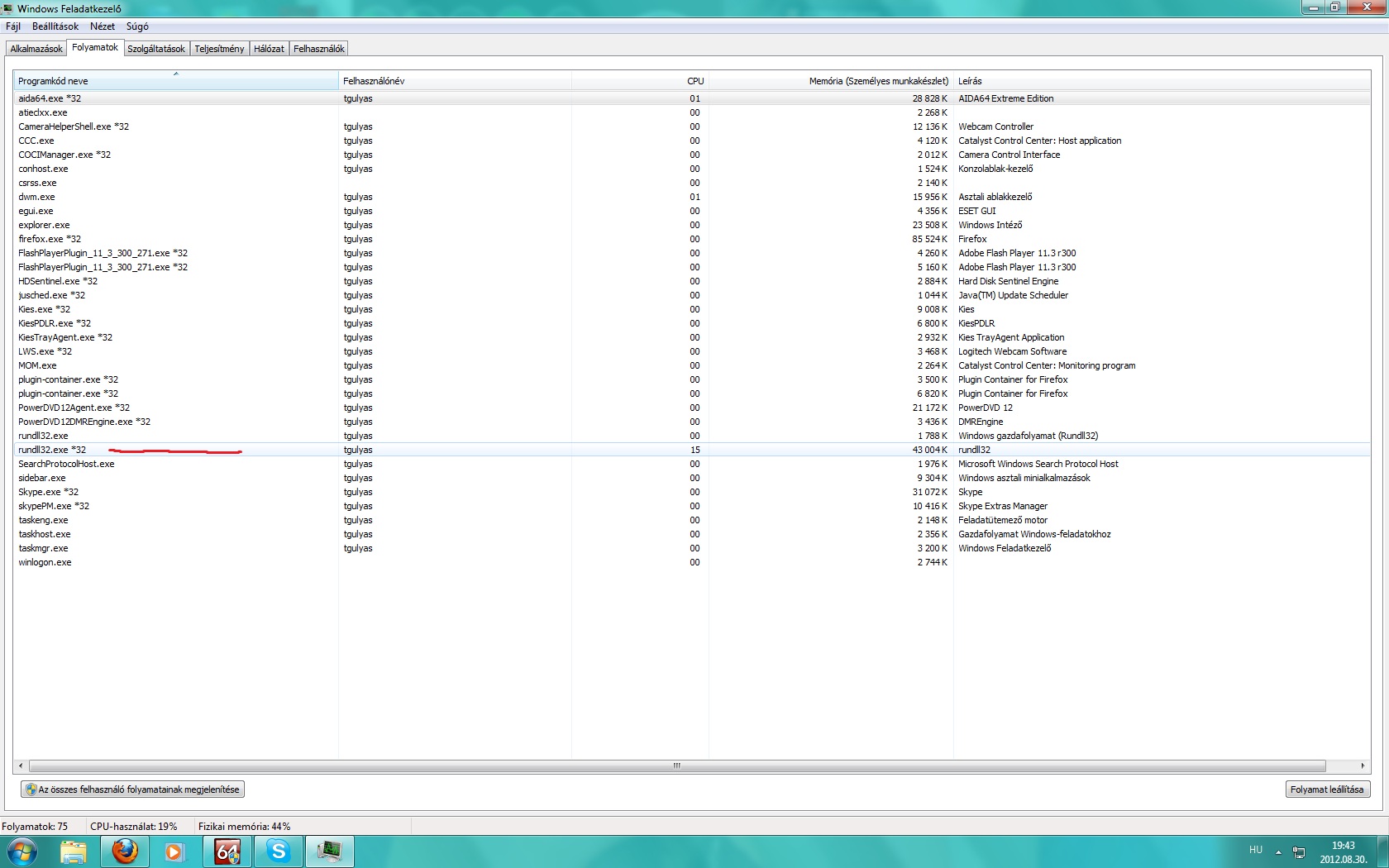Viewport: 1389px width, 868px height.
Task: Sort by Leírás column header
Action: (x=1162, y=81)
